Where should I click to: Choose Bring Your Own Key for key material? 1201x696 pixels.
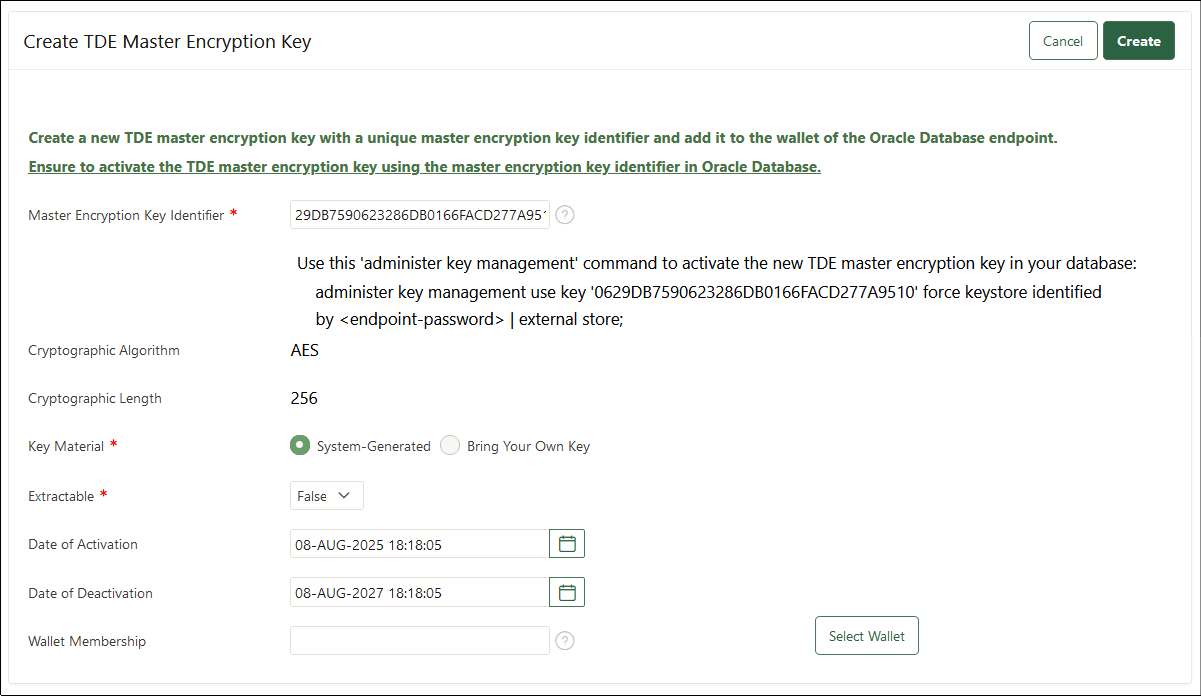point(450,445)
